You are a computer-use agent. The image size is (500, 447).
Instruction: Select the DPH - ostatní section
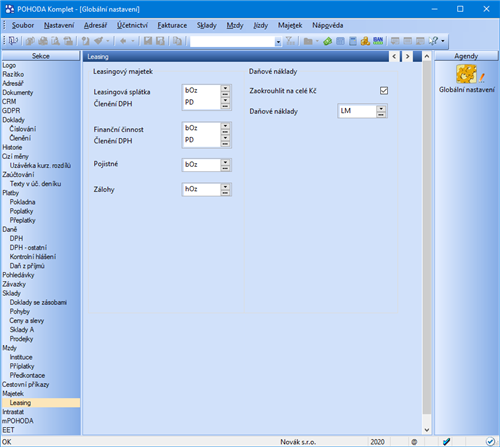click(x=28, y=248)
